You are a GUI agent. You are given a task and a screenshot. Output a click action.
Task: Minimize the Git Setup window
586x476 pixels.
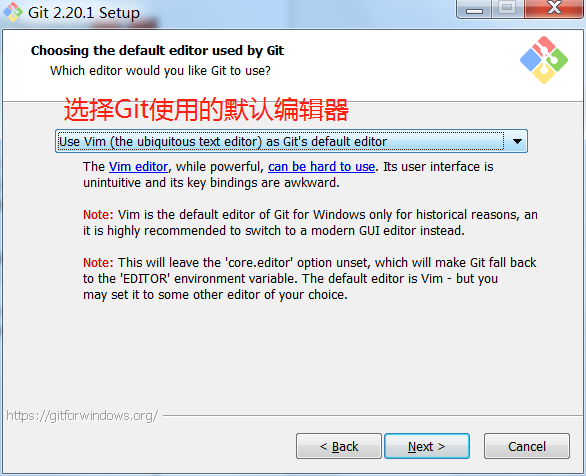coord(474,9)
